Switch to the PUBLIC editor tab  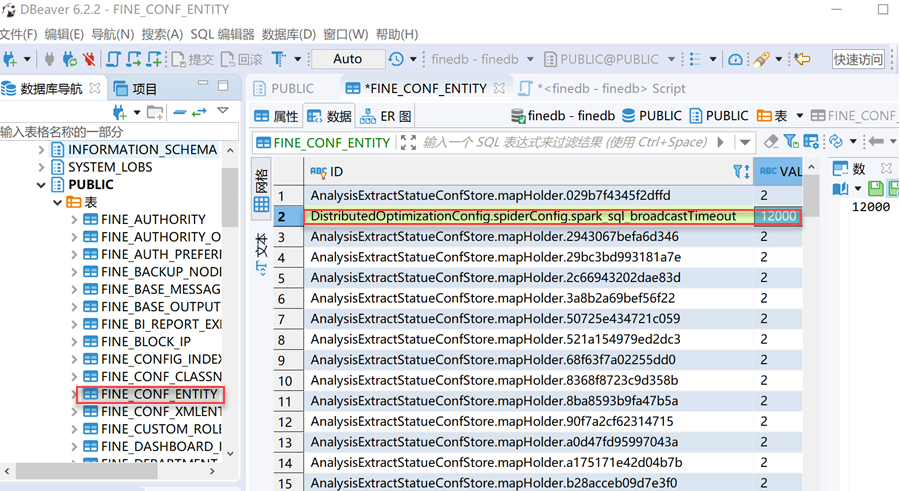pyautogui.click(x=285, y=88)
